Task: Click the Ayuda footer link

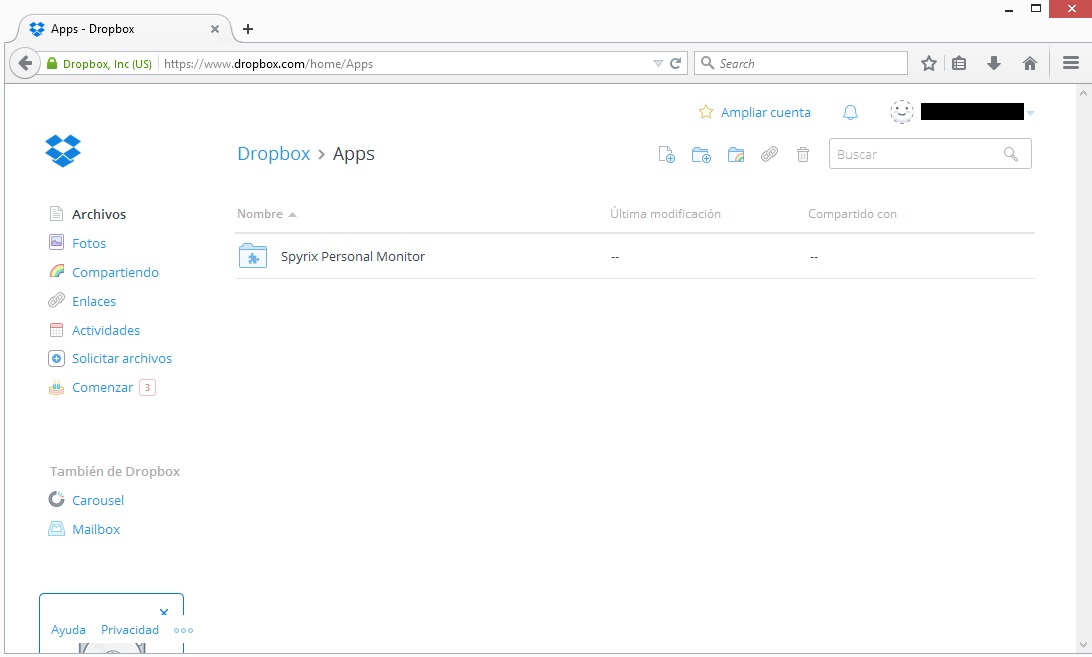Action: coord(68,630)
